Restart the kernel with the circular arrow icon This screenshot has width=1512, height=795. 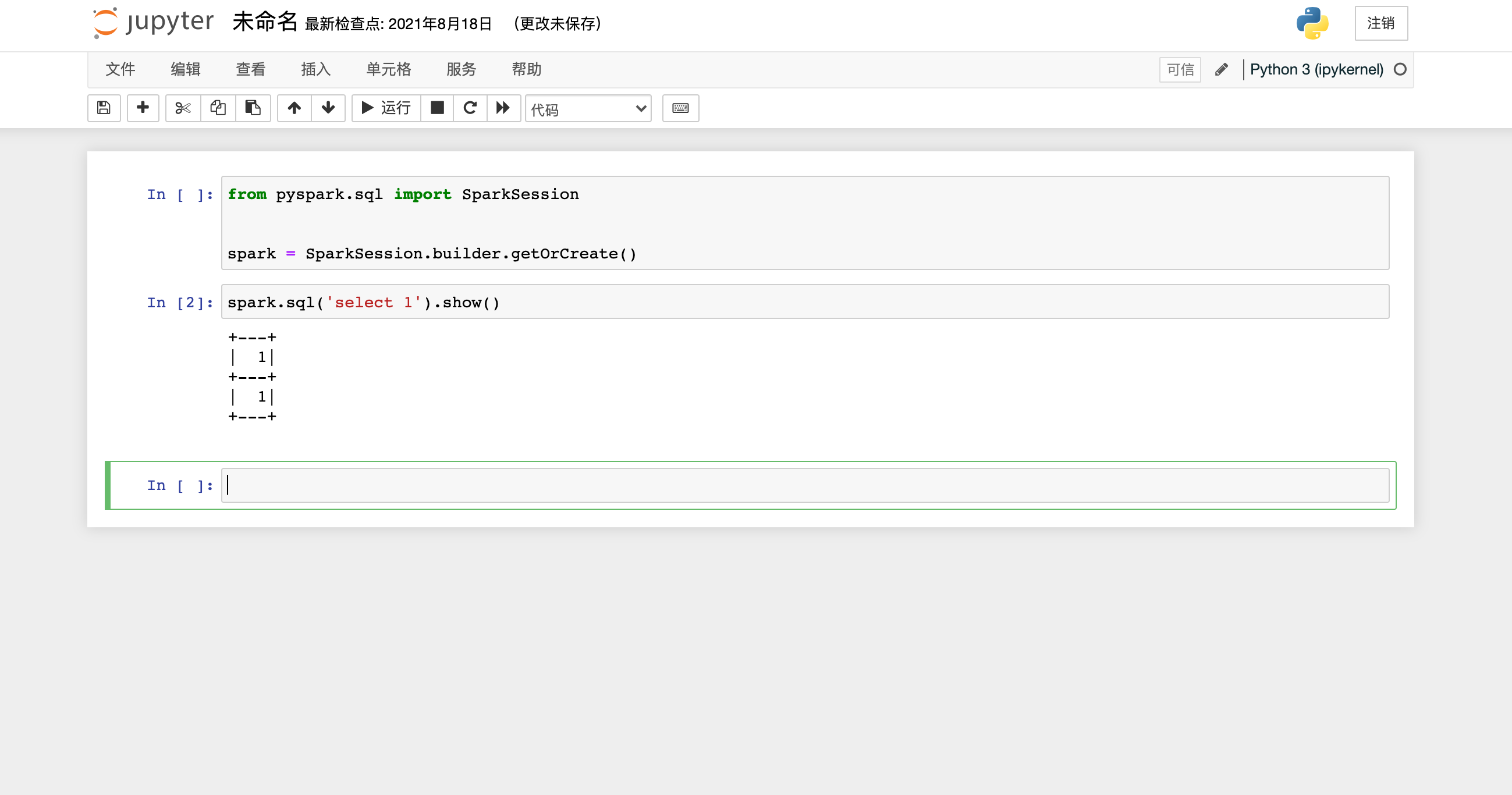[x=470, y=108]
